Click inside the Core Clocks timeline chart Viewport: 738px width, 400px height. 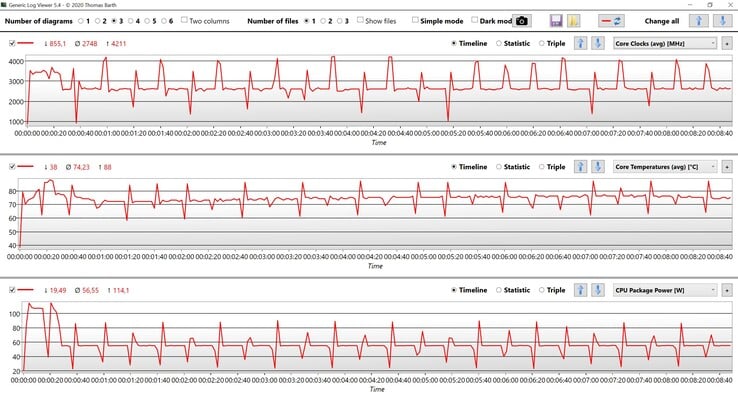click(x=379, y=90)
